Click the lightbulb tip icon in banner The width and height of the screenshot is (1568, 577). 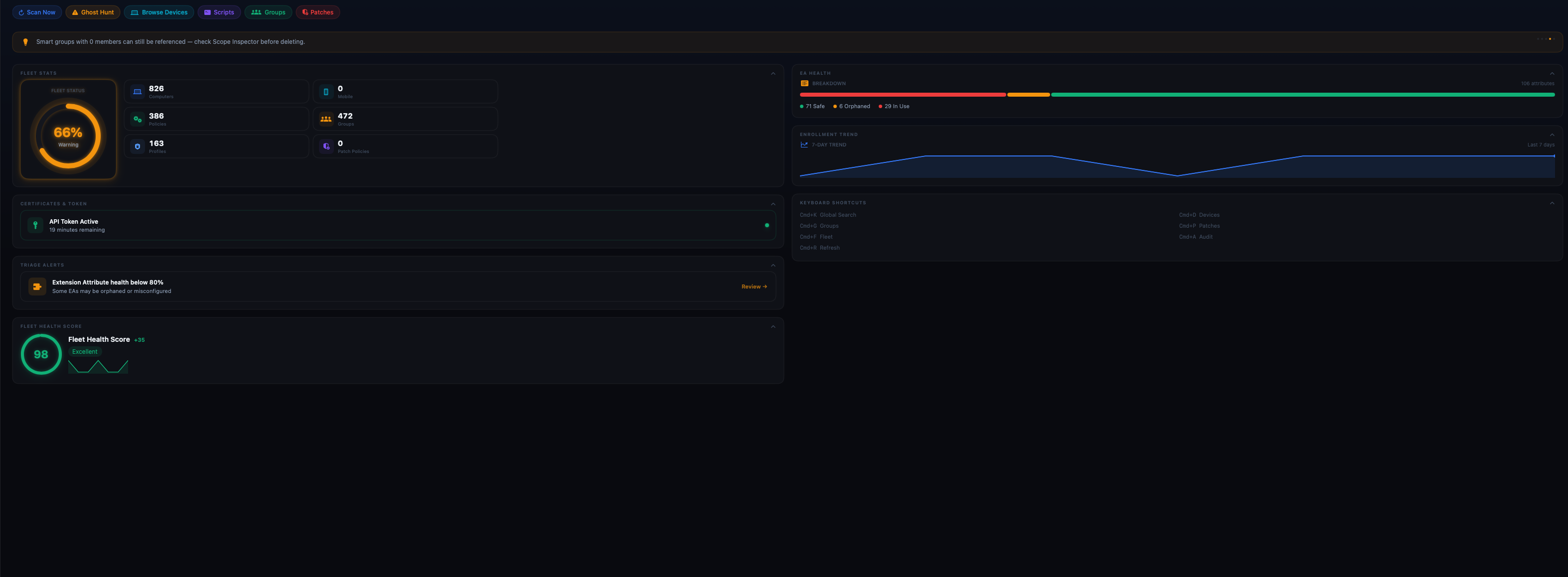[x=25, y=42]
